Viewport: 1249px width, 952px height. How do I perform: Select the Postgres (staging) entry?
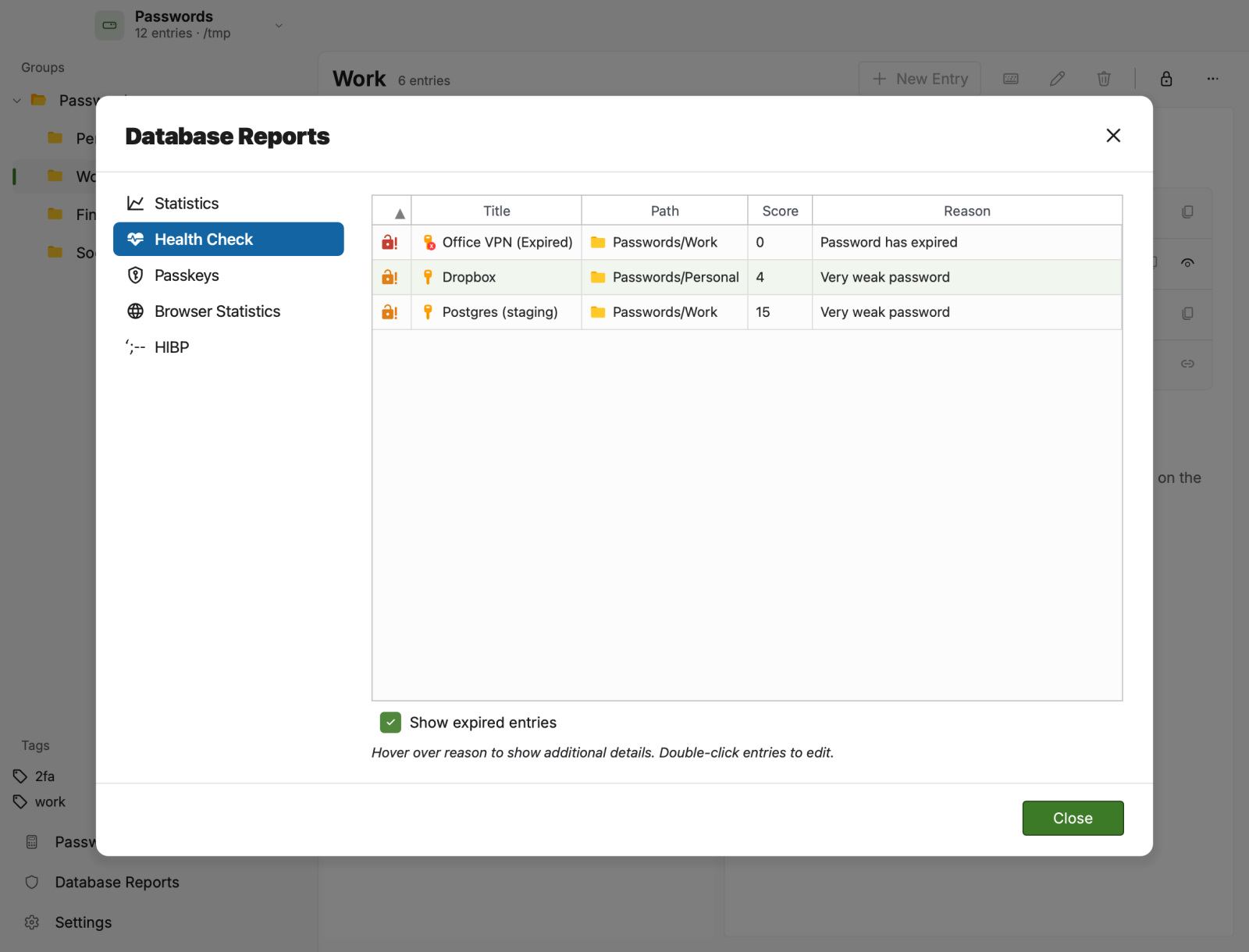(x=747, y=312)
